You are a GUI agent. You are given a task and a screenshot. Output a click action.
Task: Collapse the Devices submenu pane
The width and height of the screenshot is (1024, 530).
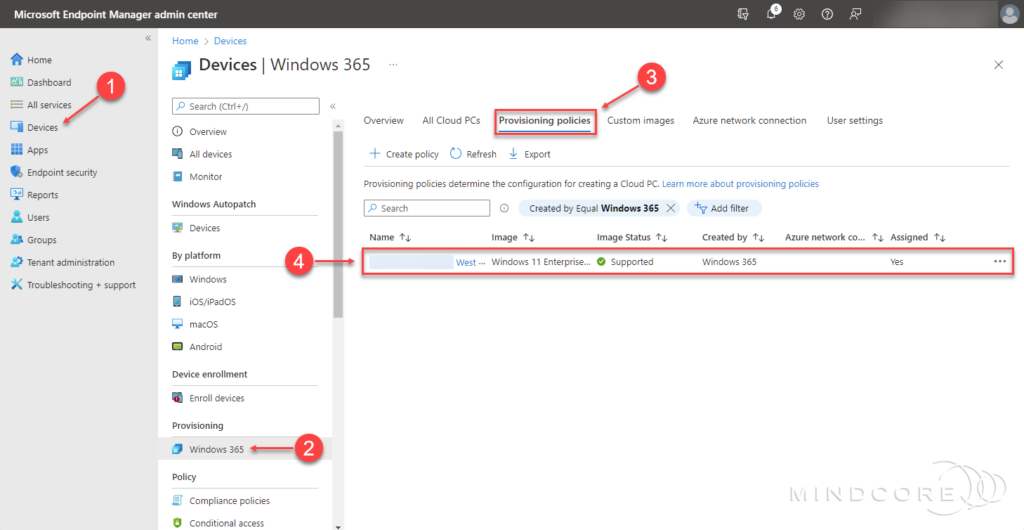point(333,106)
